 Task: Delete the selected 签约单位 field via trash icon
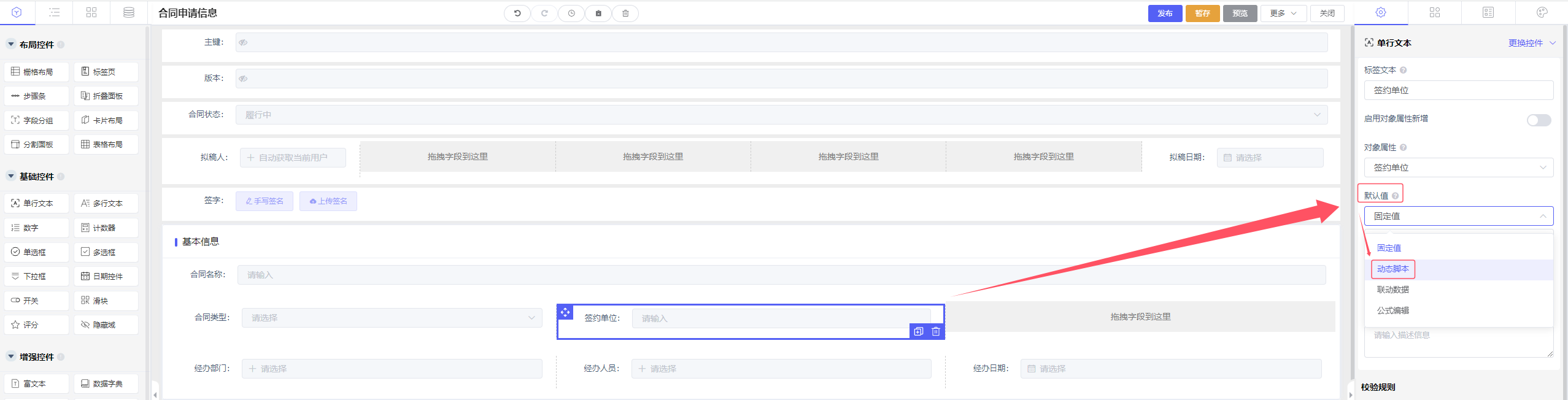(936, 331)
